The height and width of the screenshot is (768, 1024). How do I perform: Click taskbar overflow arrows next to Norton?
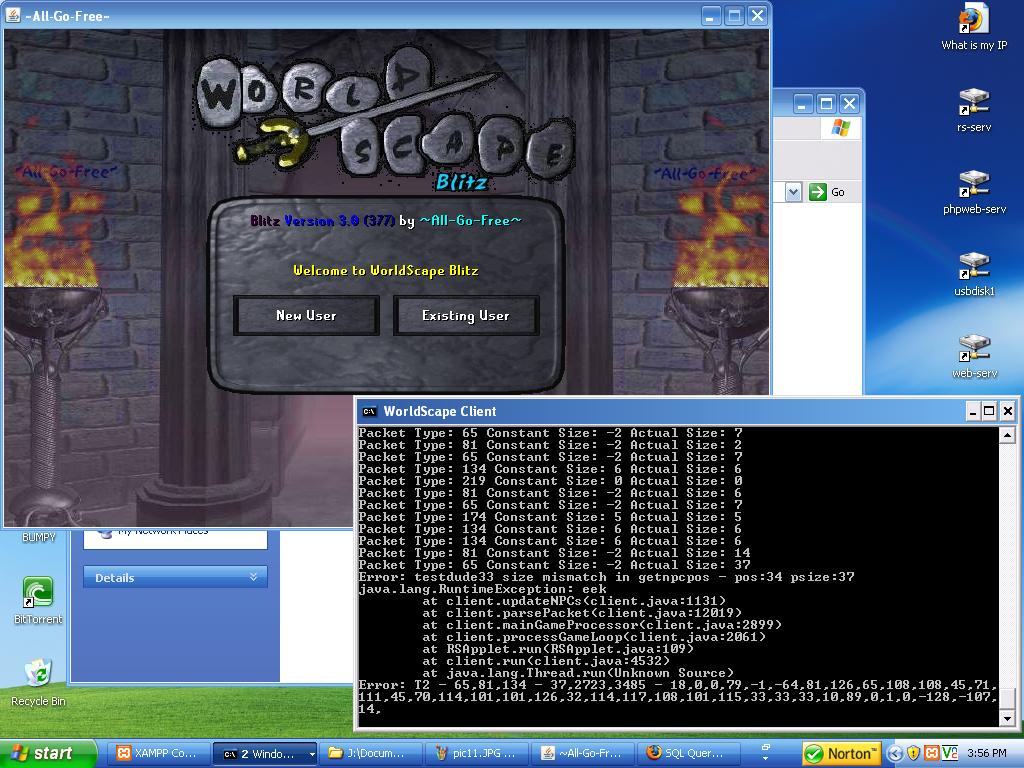pos(766,752)
